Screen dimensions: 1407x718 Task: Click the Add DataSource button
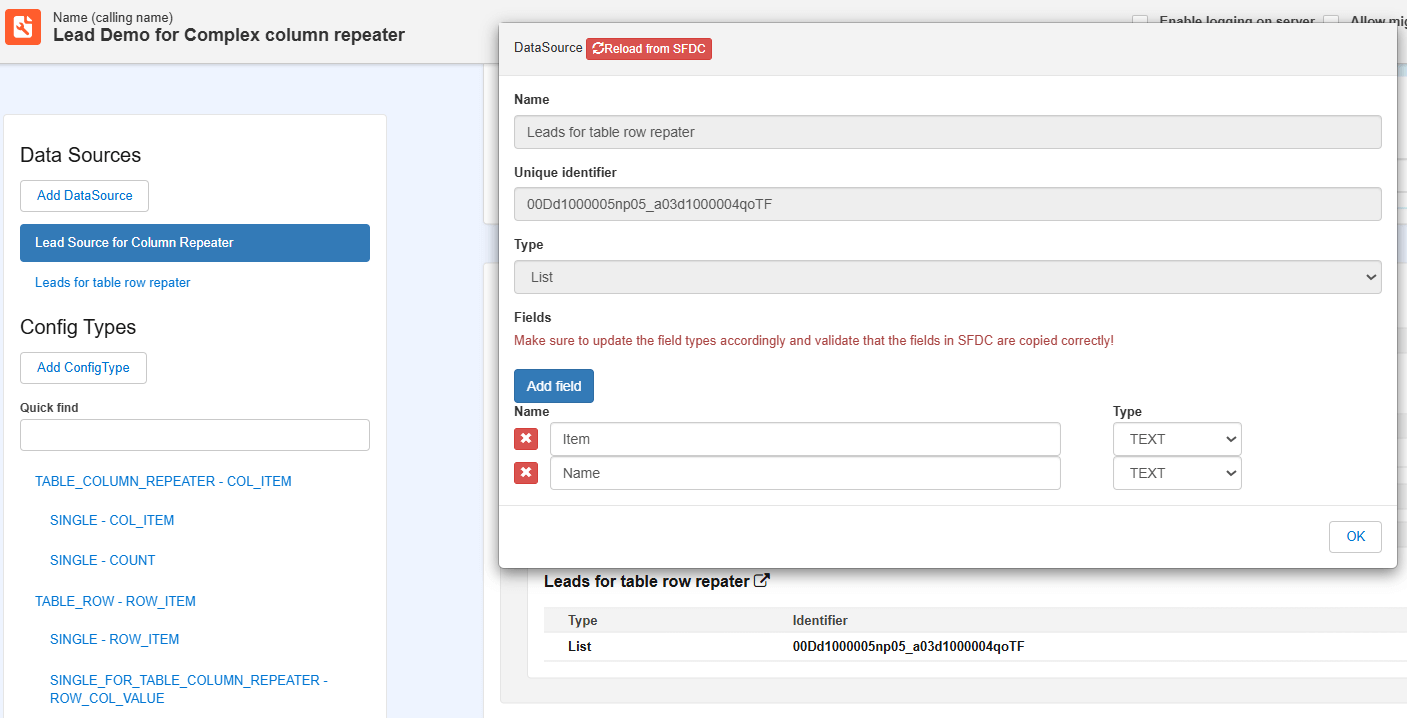pos(84,196)
